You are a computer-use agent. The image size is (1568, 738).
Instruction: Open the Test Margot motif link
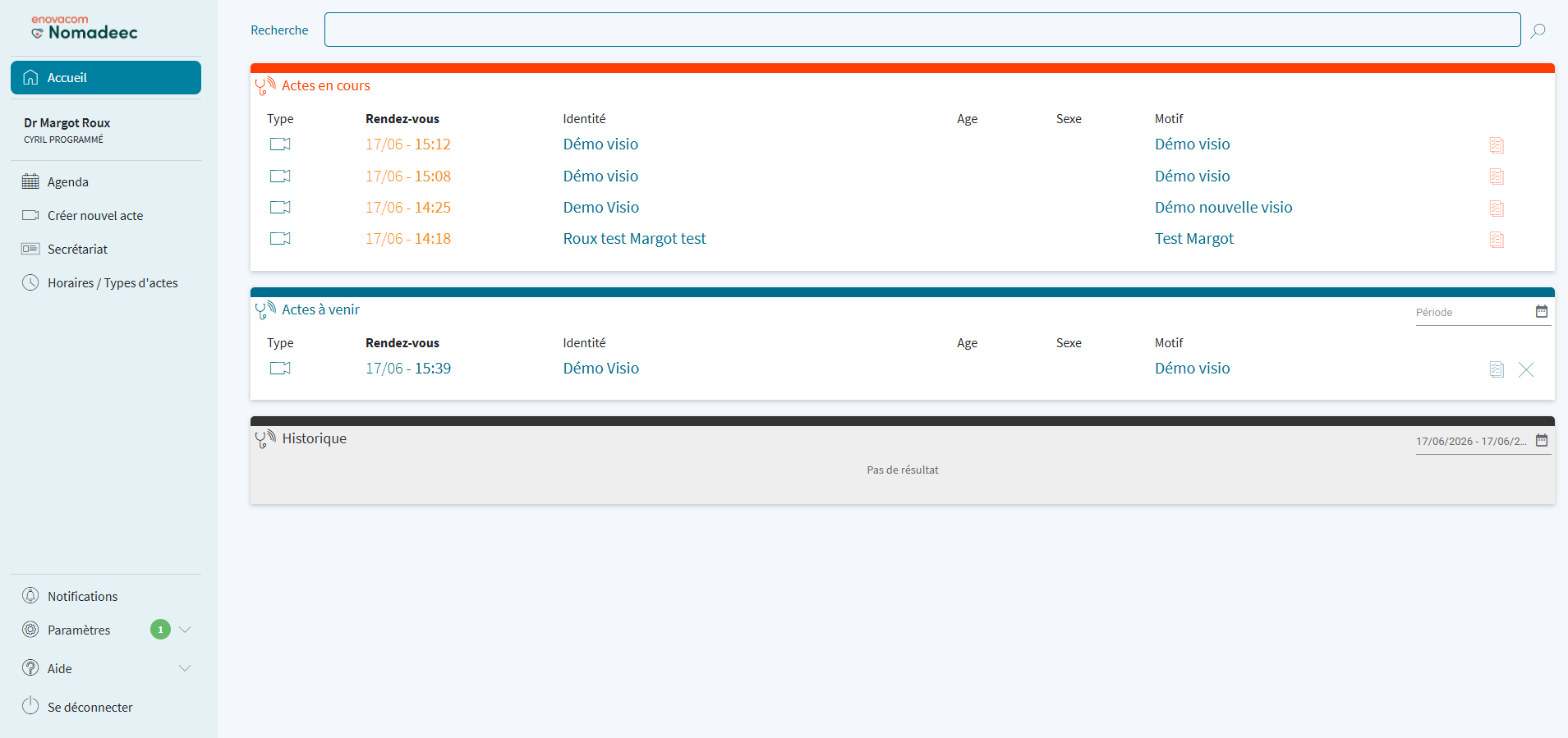1193,239
